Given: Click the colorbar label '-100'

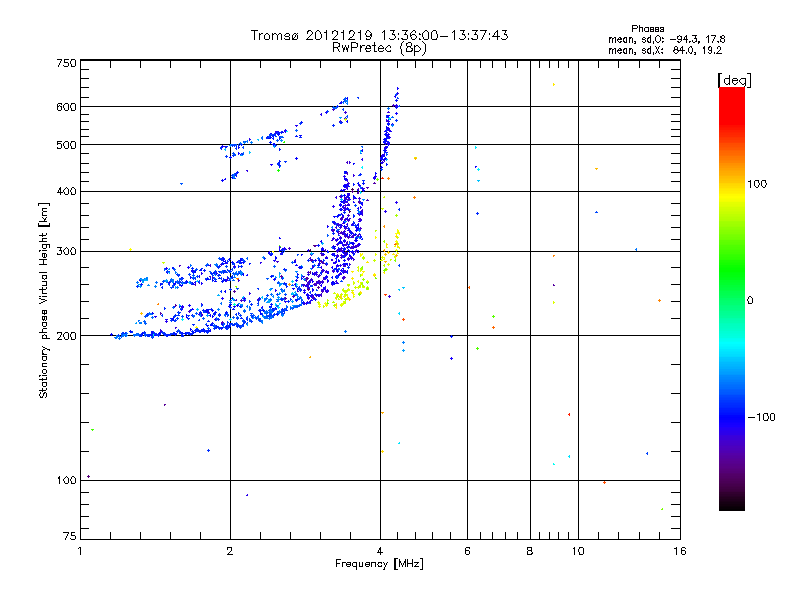Looking at the screenshot, I should (x=761, y=417).
